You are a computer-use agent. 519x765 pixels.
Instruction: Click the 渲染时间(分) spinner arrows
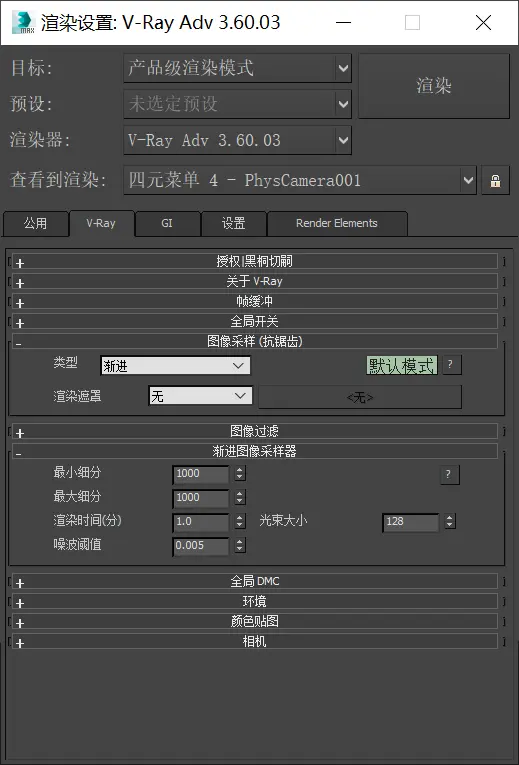240,522
